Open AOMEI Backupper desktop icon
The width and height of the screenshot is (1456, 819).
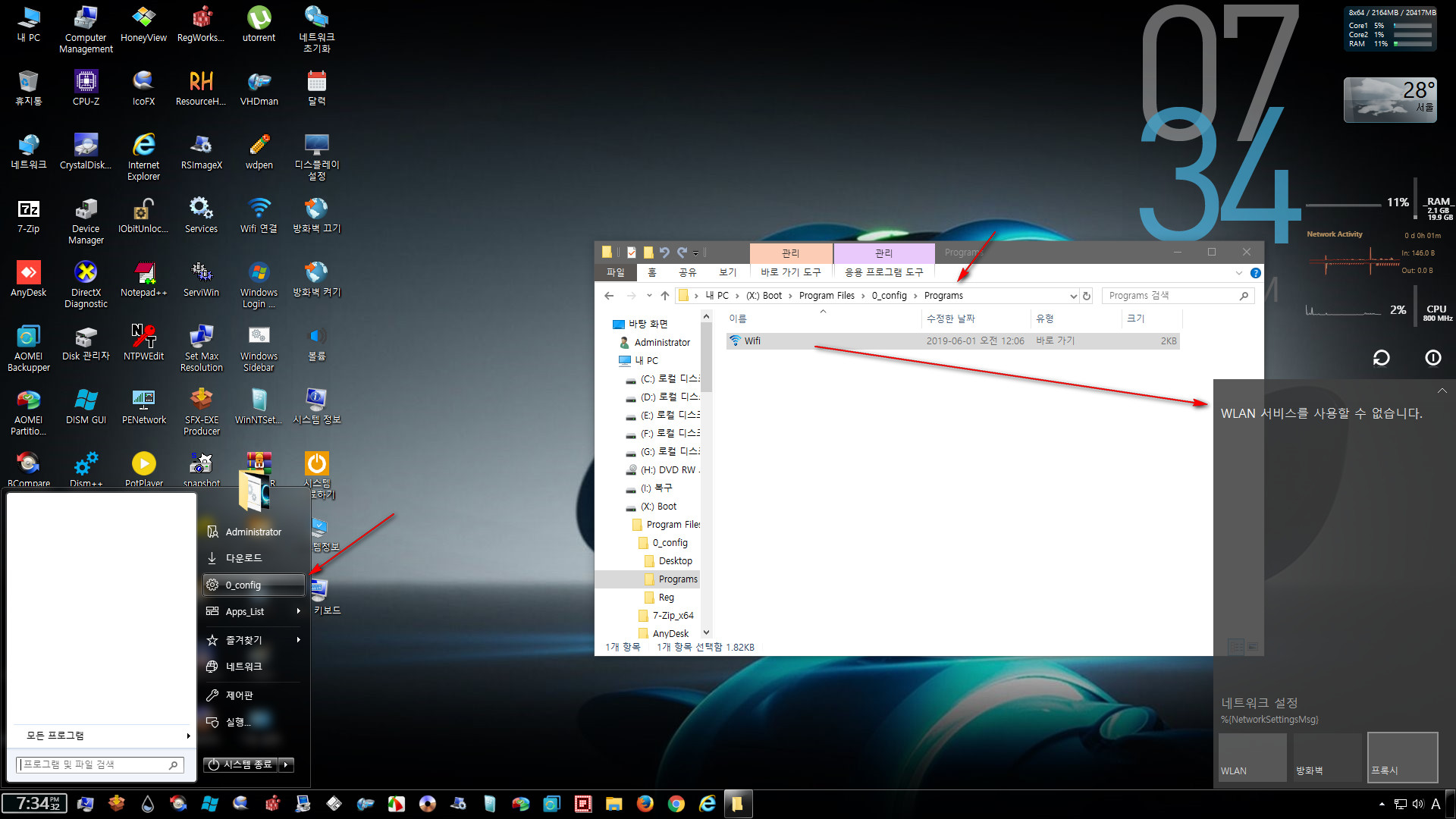28,347
